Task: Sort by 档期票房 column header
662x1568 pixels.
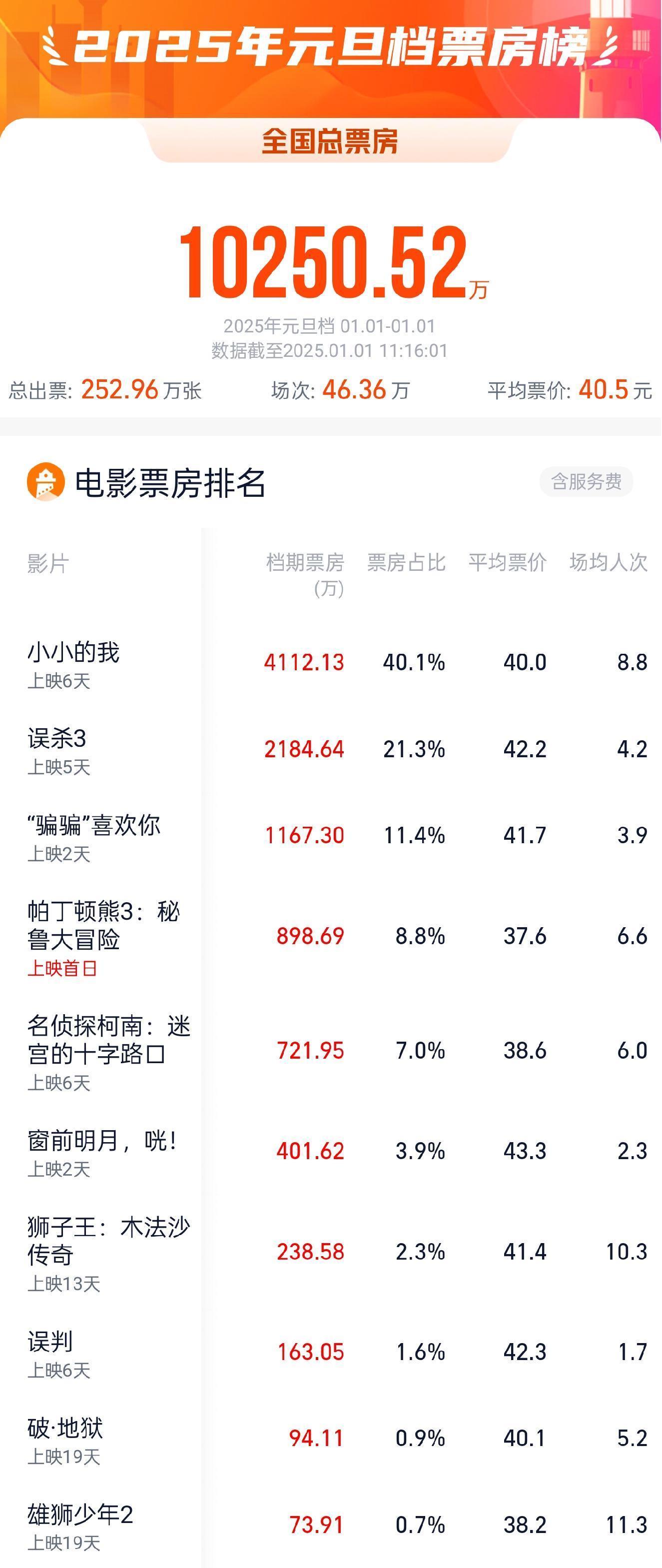Action: pyautogui.click(x=305, y=573)
